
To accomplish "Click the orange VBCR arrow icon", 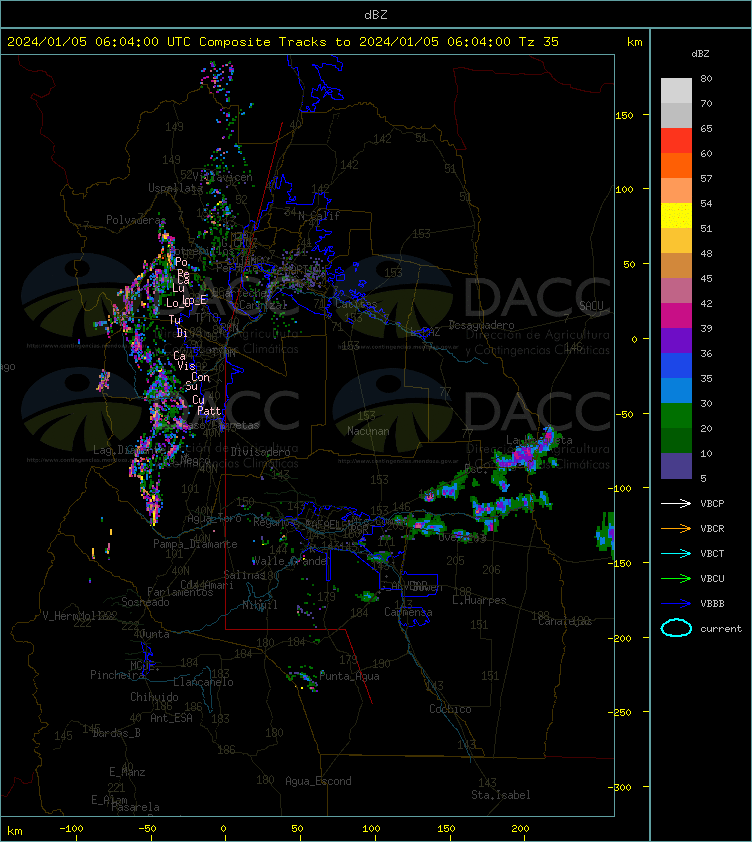I will [x=676, y=528].
